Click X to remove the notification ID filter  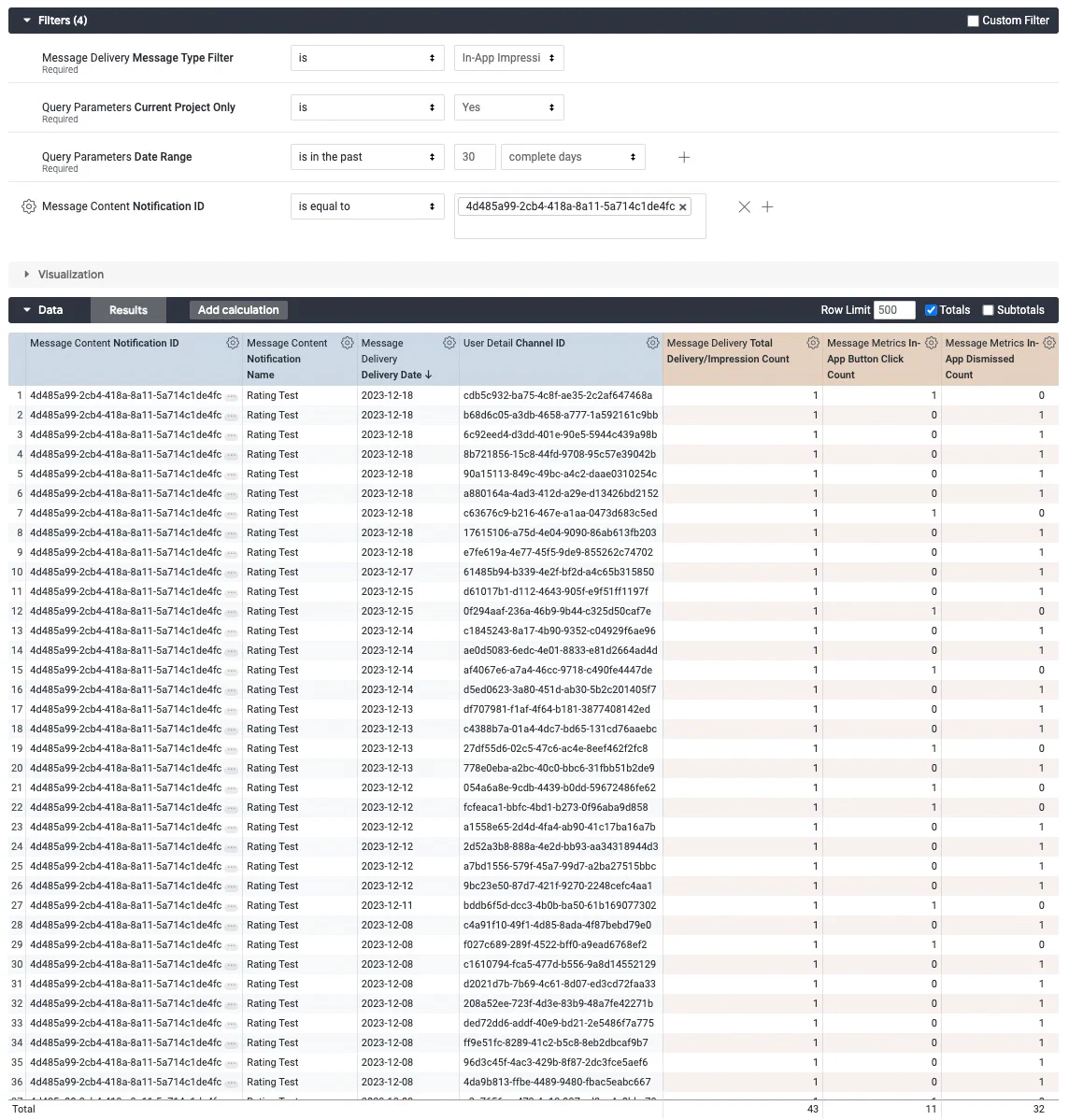coord(744,206)
